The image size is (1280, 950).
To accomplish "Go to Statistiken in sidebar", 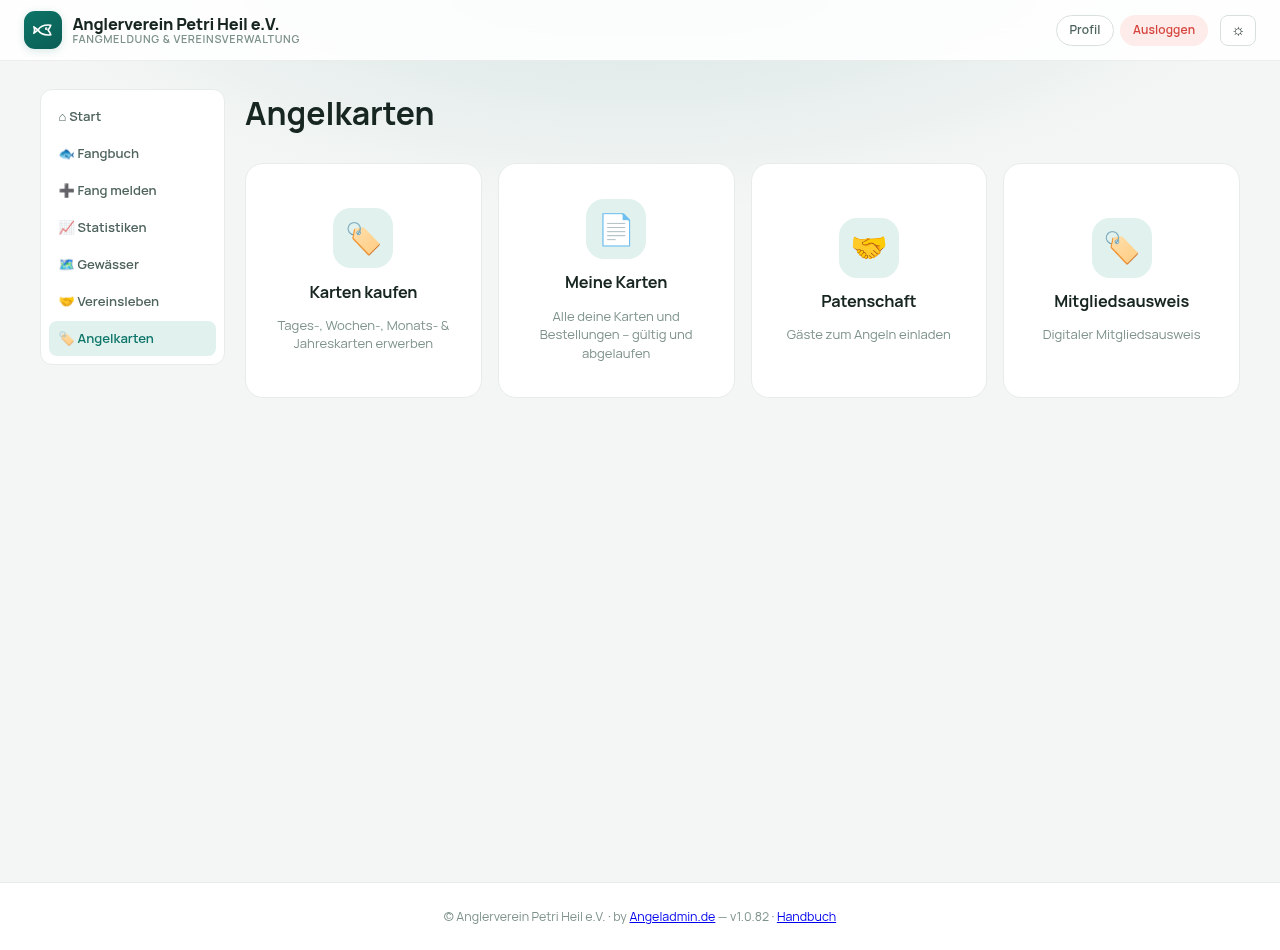I will pos(132,227).
